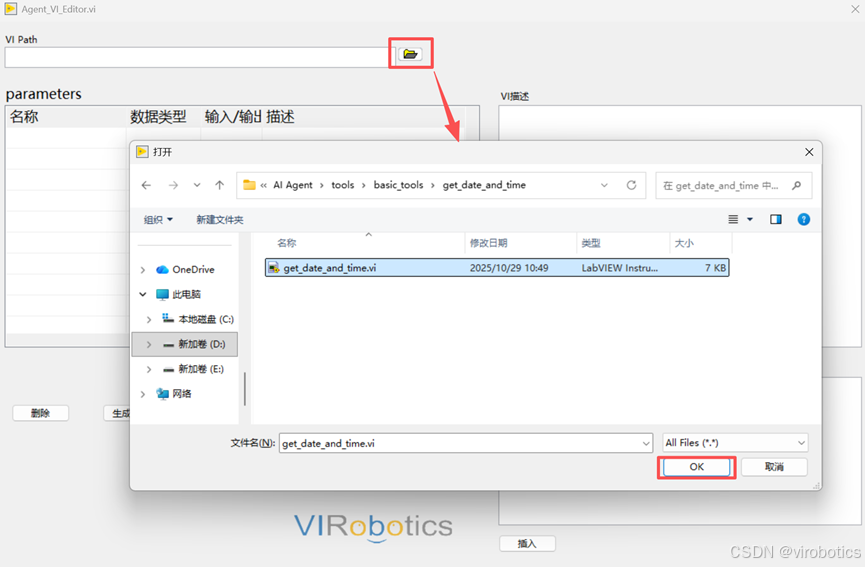
Task: Click the VI Path input field
Action: [x=199, y=57]
